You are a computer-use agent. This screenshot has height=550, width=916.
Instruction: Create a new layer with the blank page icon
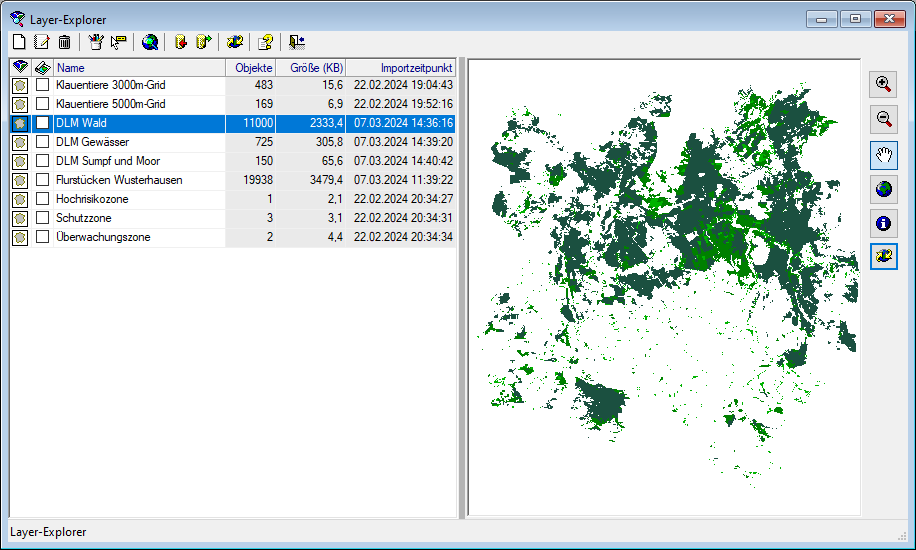tap(19, 42)
